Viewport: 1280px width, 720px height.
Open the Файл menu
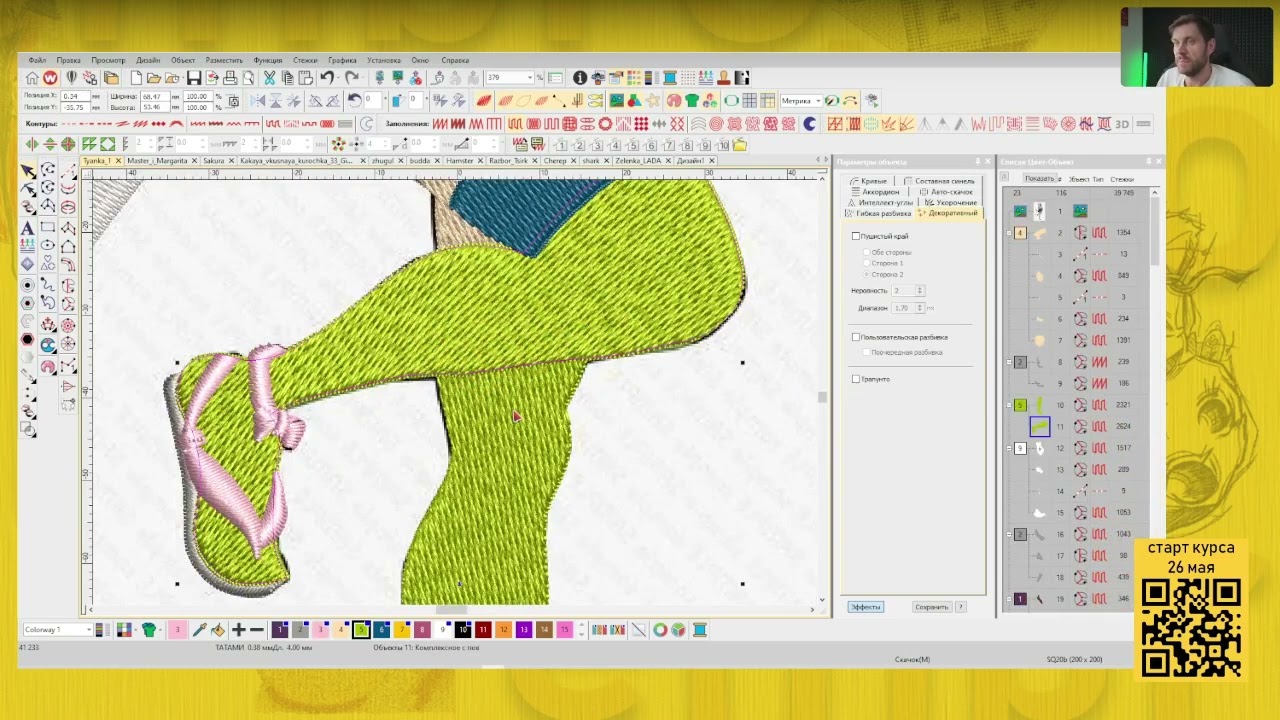click(x=37, y=60)
